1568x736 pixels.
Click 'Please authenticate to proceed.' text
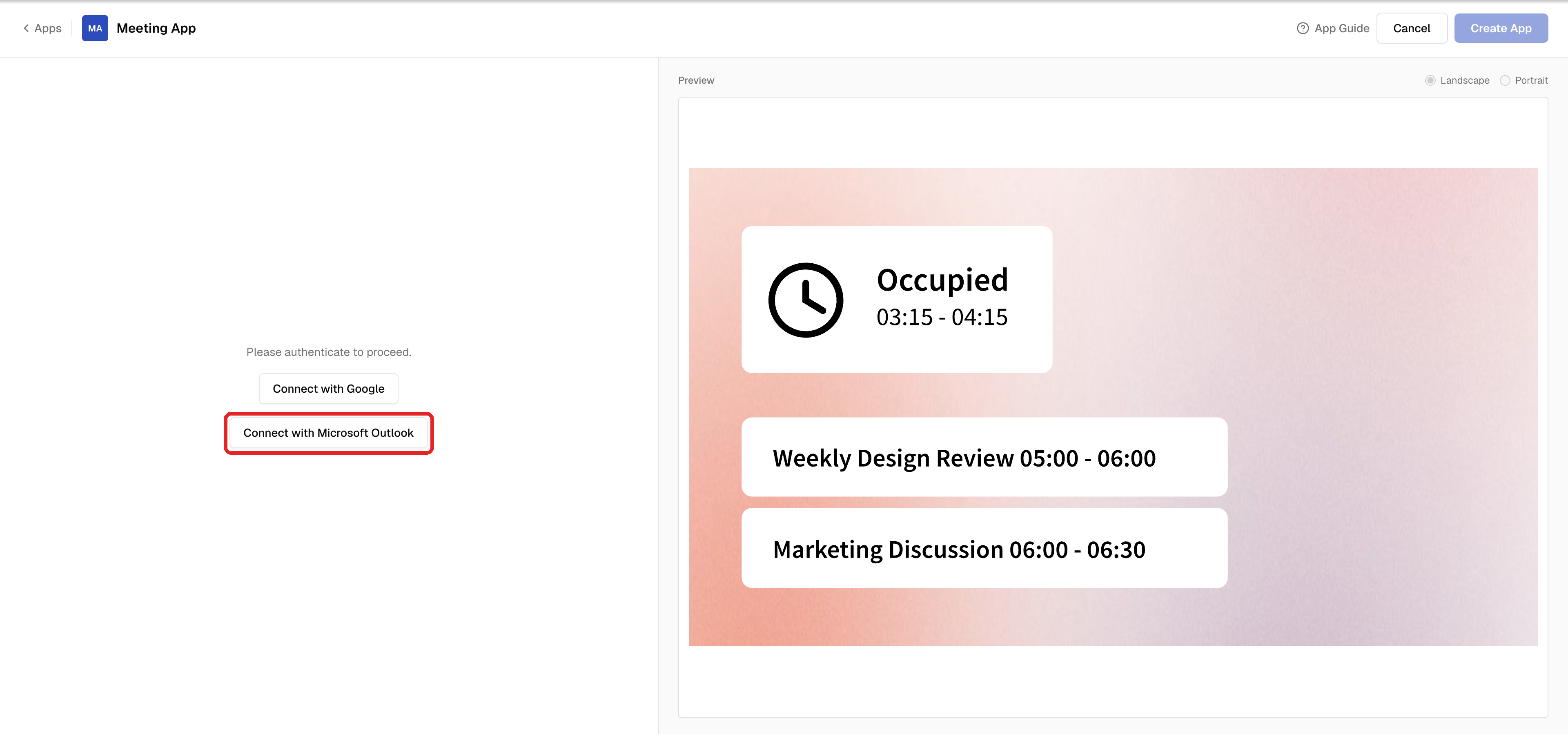pos(329,352)
